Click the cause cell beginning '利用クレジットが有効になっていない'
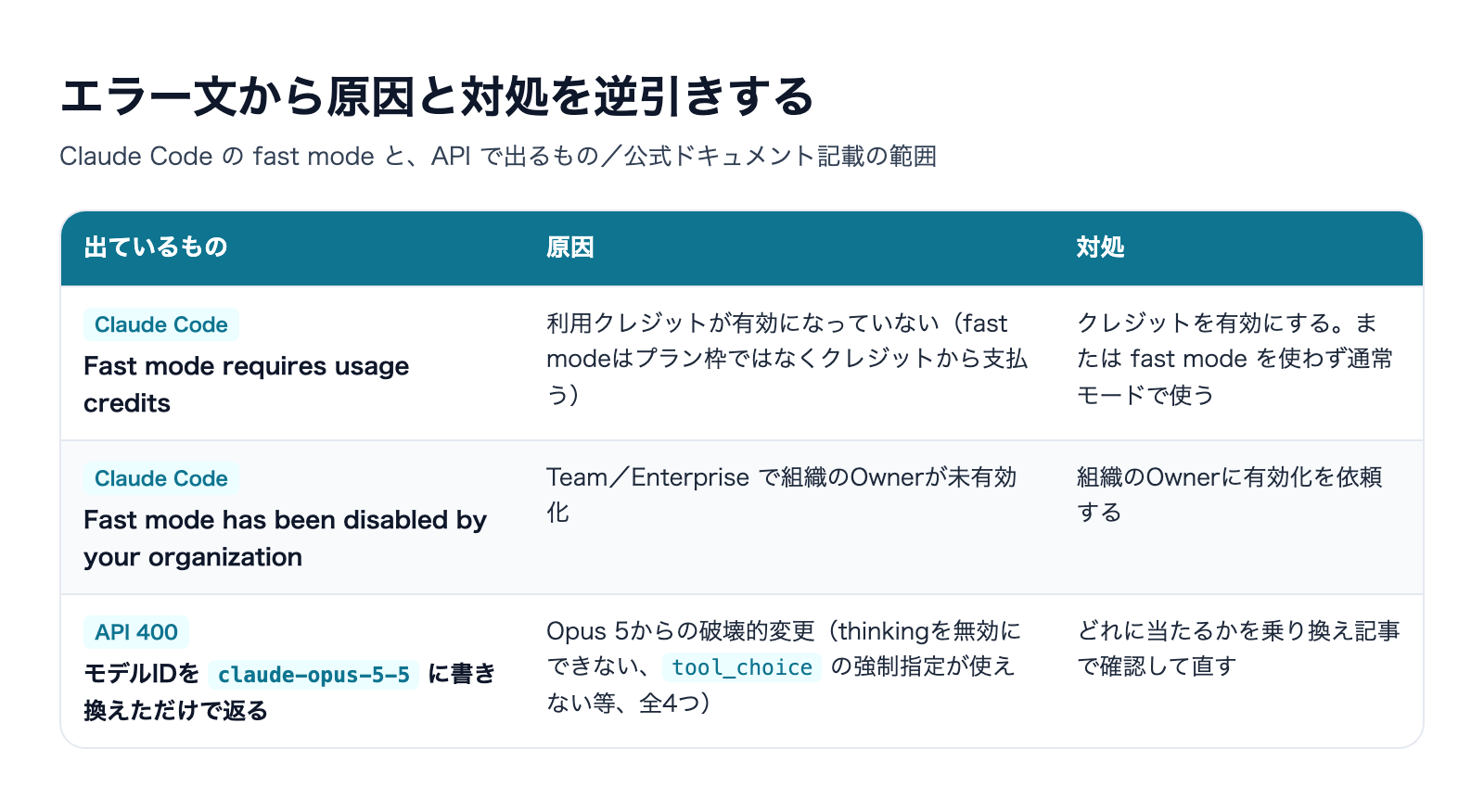Viewport: 1484px width, 812px height. pyautogui.click(x=787, y=359)
